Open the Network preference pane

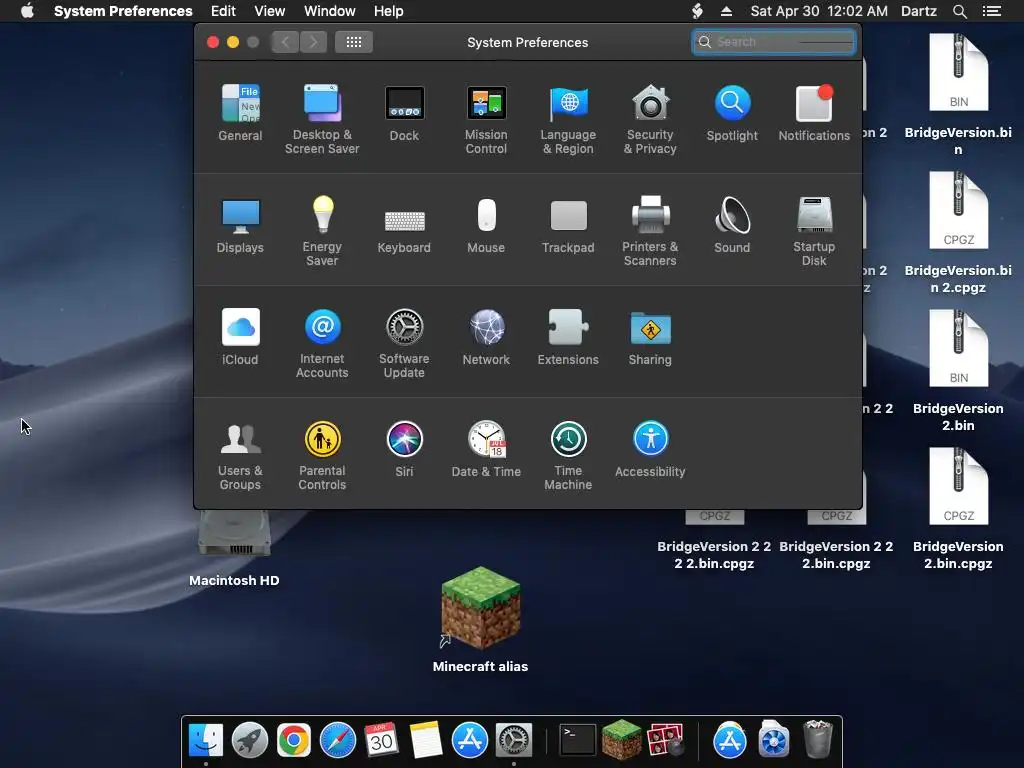486,337
